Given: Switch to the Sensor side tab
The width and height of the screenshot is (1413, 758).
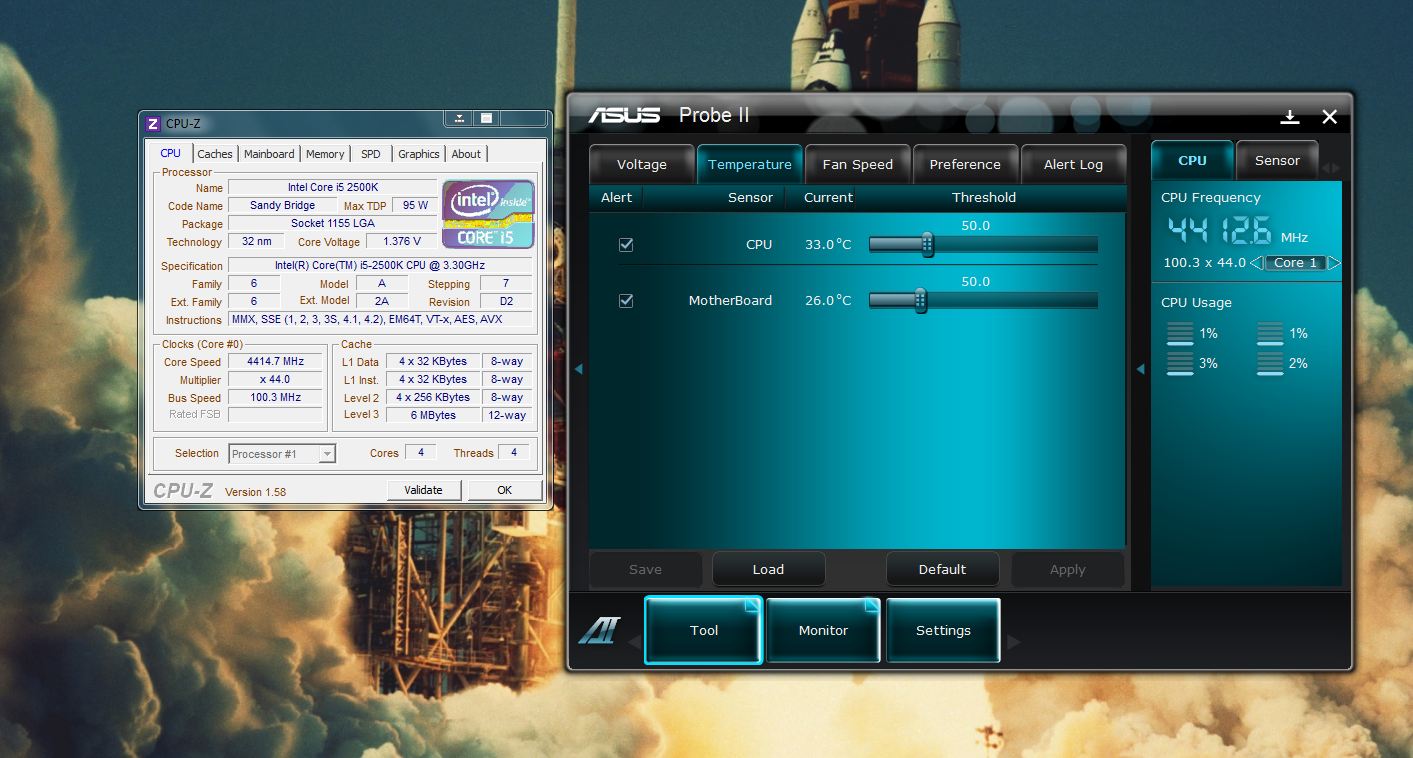Looking at the screenshot, I should pos(1277,160).
